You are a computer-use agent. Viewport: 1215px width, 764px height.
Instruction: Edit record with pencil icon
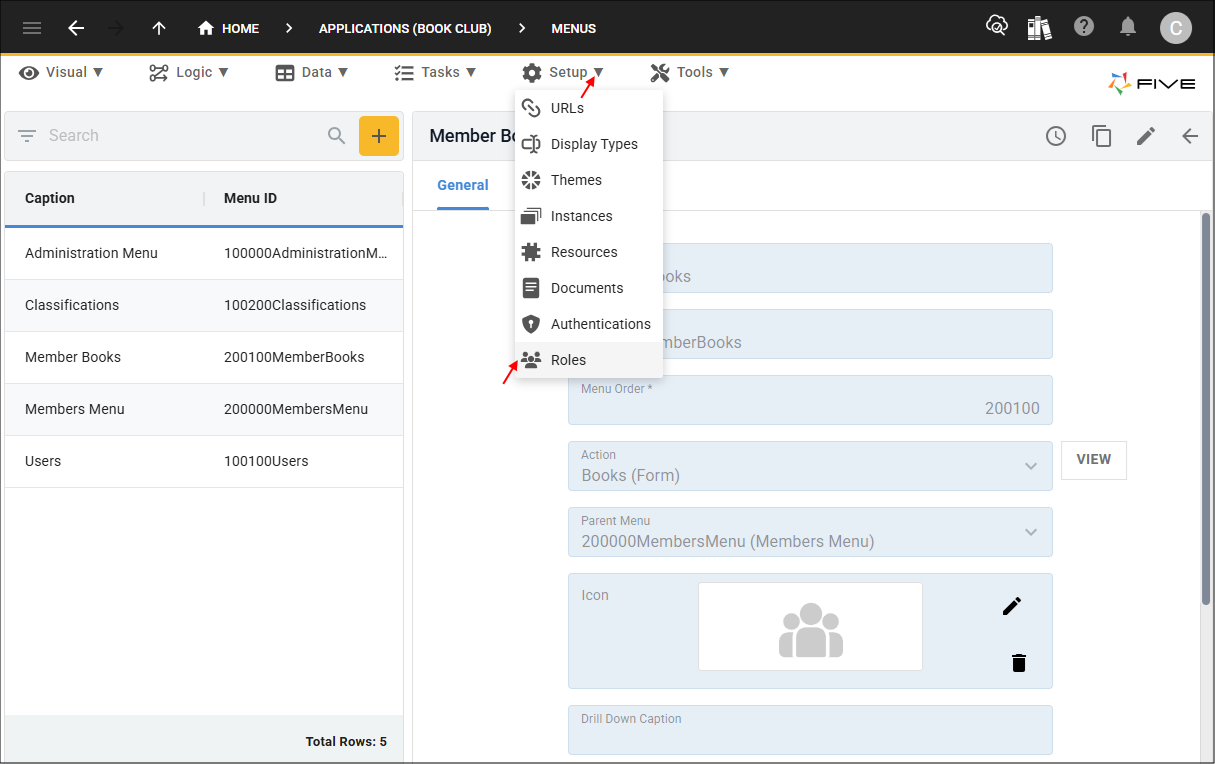1146,136
